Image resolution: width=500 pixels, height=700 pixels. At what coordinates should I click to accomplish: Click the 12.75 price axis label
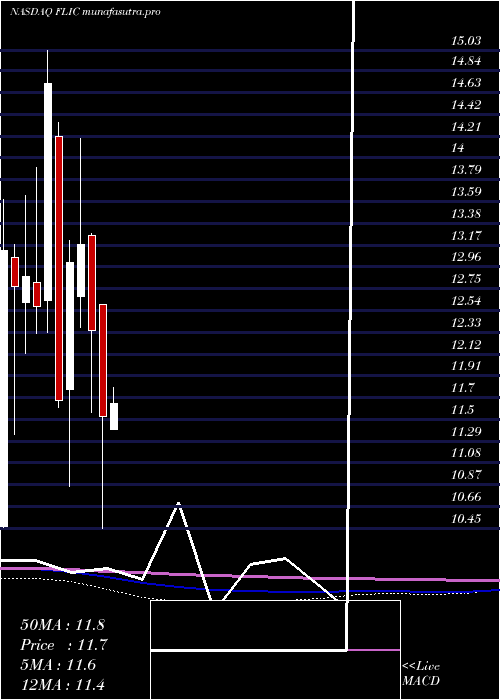click(466, 279)
